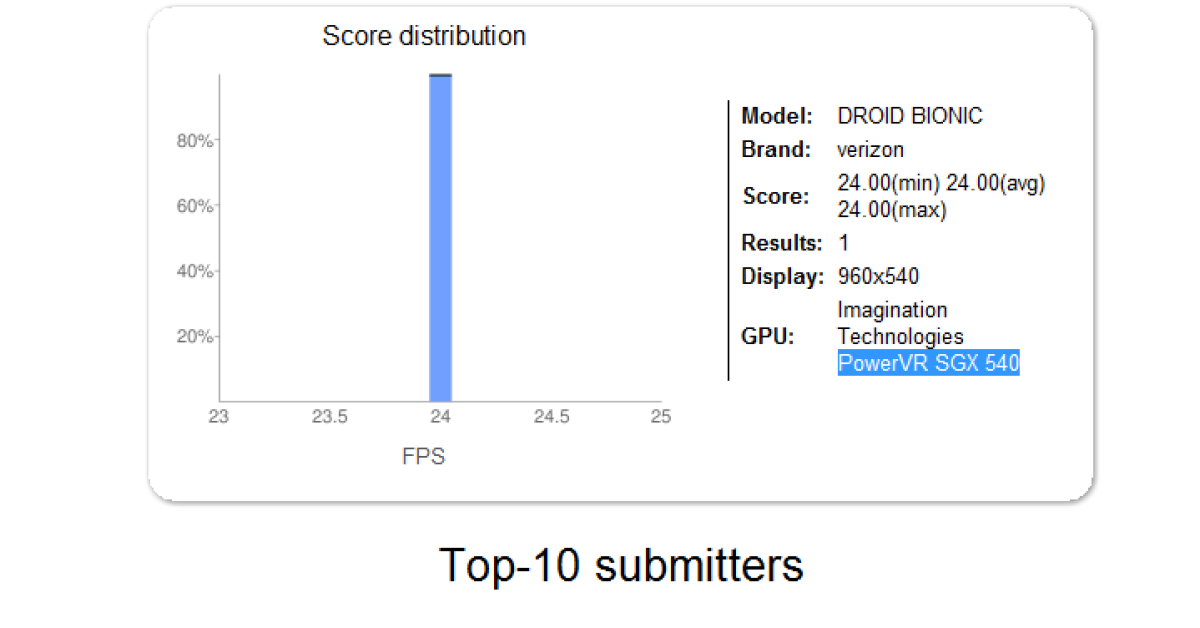Image resolution: width=1200 pixels, height=628 pixels.
Task: Click the '960x540' display value
Action: tap(878, 276)
